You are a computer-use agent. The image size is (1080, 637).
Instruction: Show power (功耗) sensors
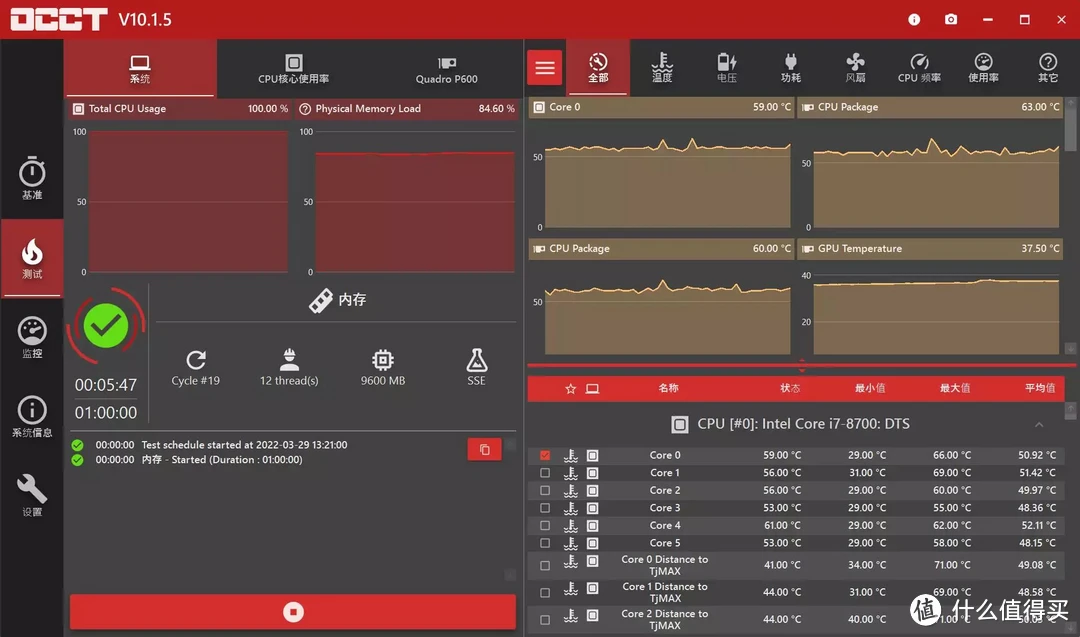pos(791,67)
